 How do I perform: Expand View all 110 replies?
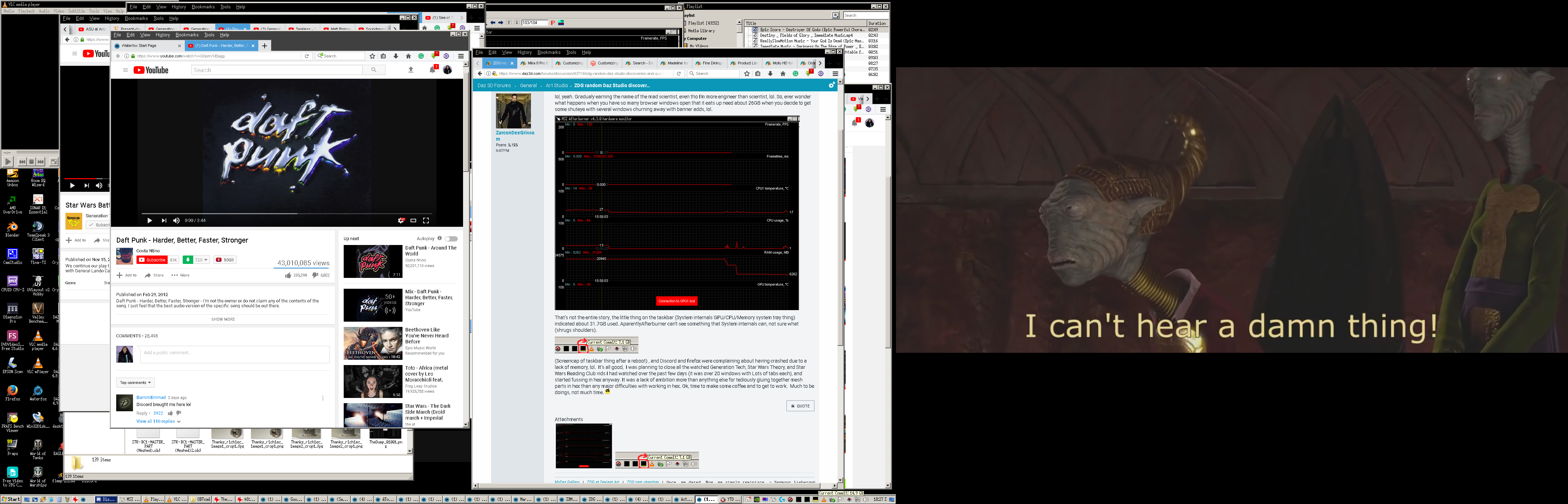point(158,421)
